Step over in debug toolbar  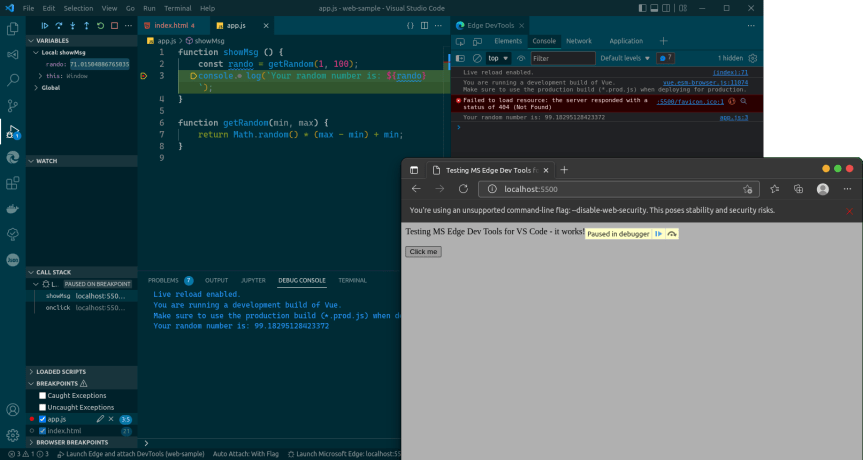coord(58,26)
